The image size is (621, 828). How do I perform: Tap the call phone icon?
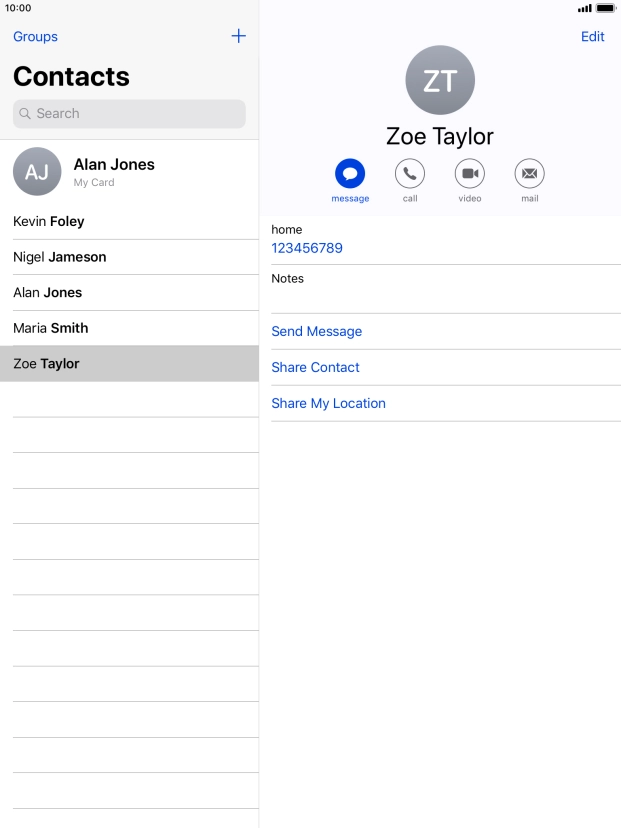[410, 174]
